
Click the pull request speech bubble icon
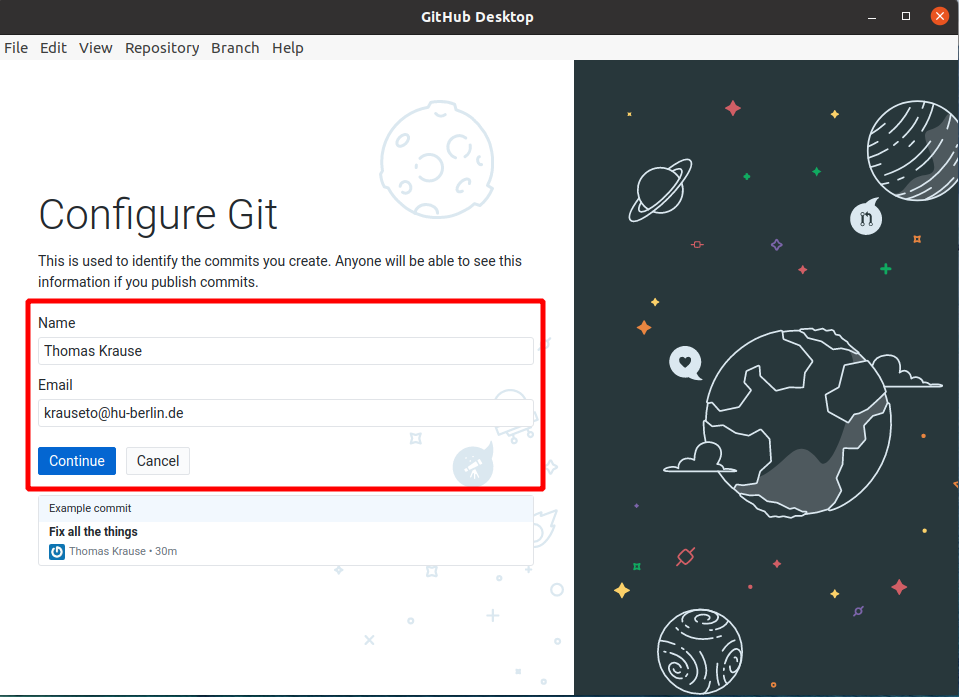click(x=866, y=217)
